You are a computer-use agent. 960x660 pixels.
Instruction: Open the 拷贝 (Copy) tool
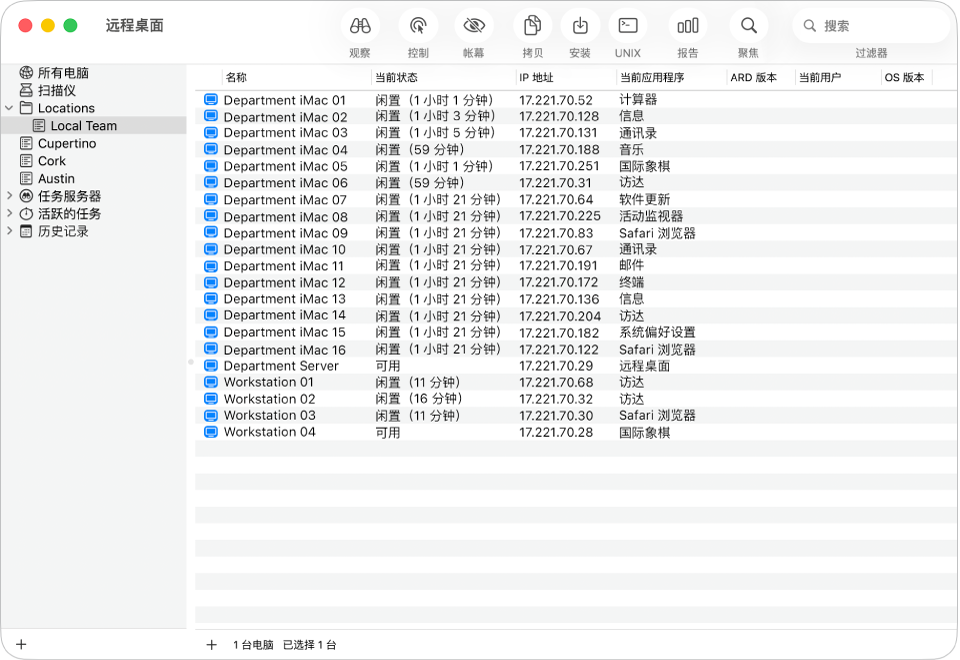click(x=531, y=25)
